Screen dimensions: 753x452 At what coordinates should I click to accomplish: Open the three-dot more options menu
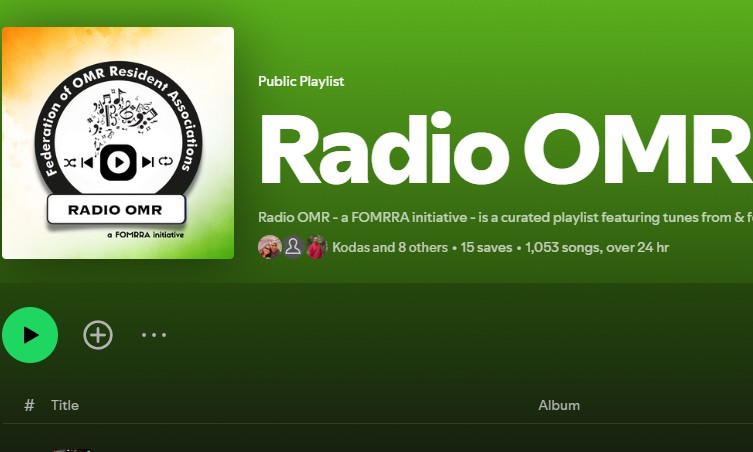coord(154,335)
